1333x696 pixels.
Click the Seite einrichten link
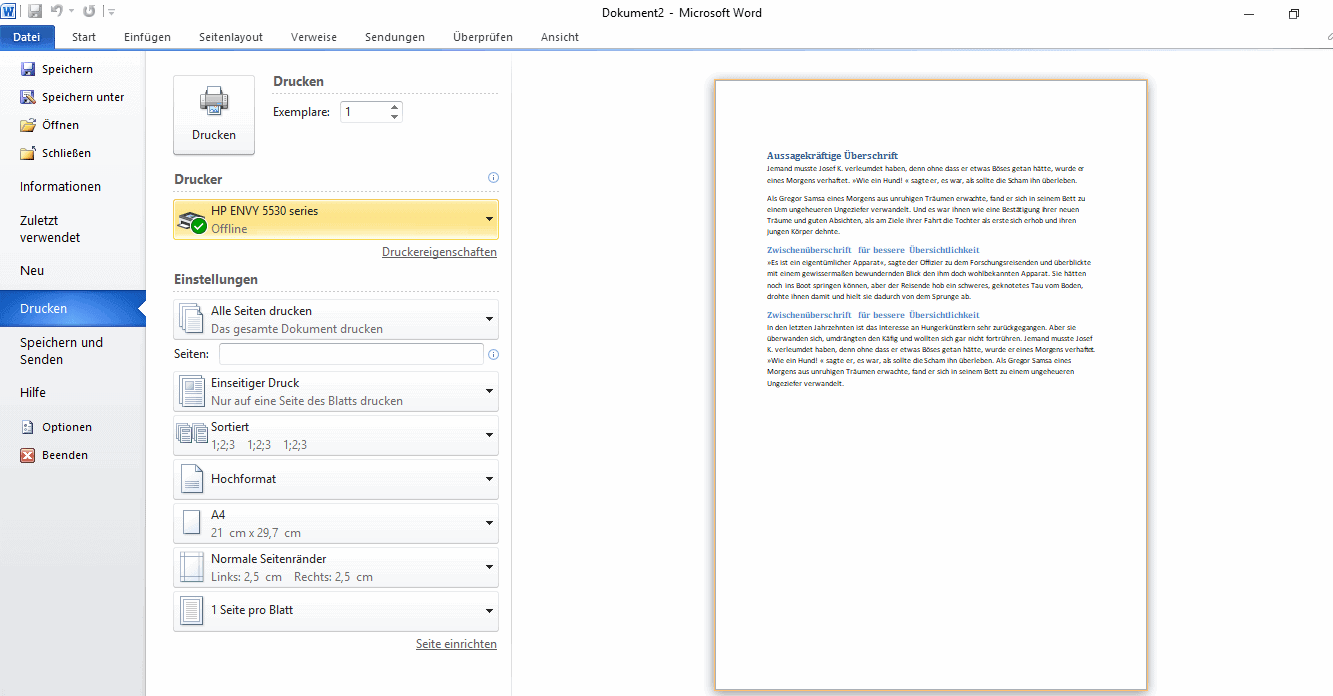point(456,643)
